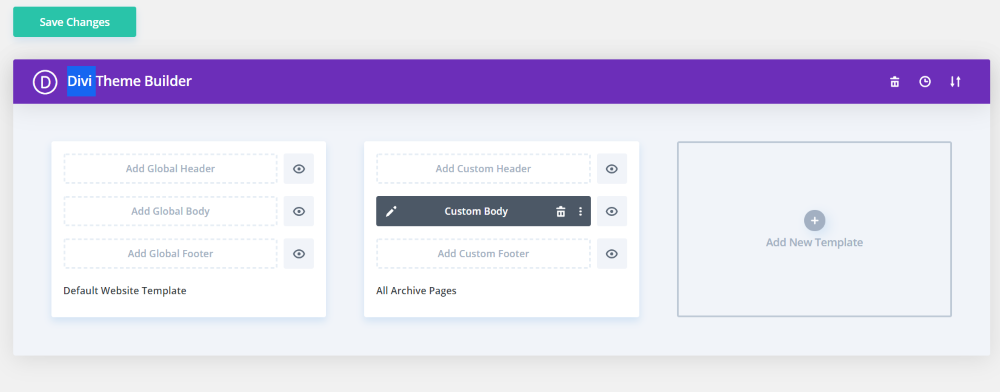
Task: Delete all templates via header trash icon
Action: (x=895, y=82)
